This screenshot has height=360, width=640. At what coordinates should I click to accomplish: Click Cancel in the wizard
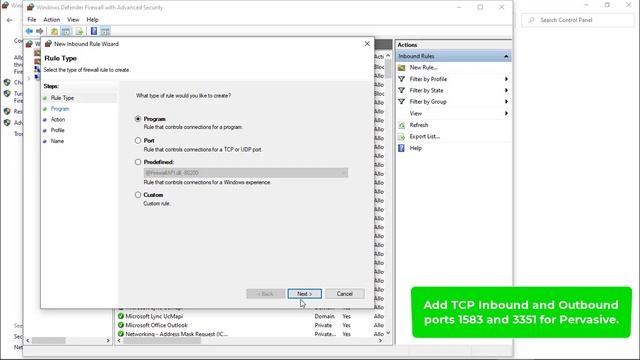(344, 293)
